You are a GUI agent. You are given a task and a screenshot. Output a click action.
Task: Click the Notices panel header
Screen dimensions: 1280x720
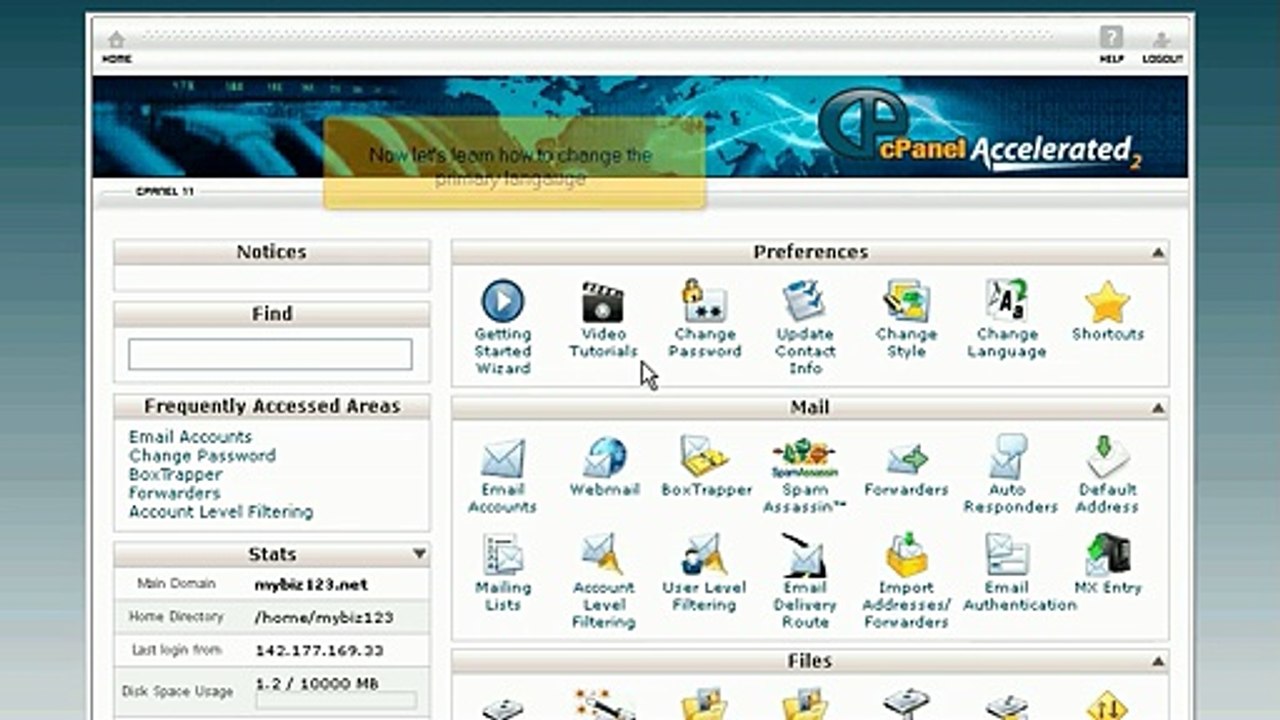click(x=271, y=252)
